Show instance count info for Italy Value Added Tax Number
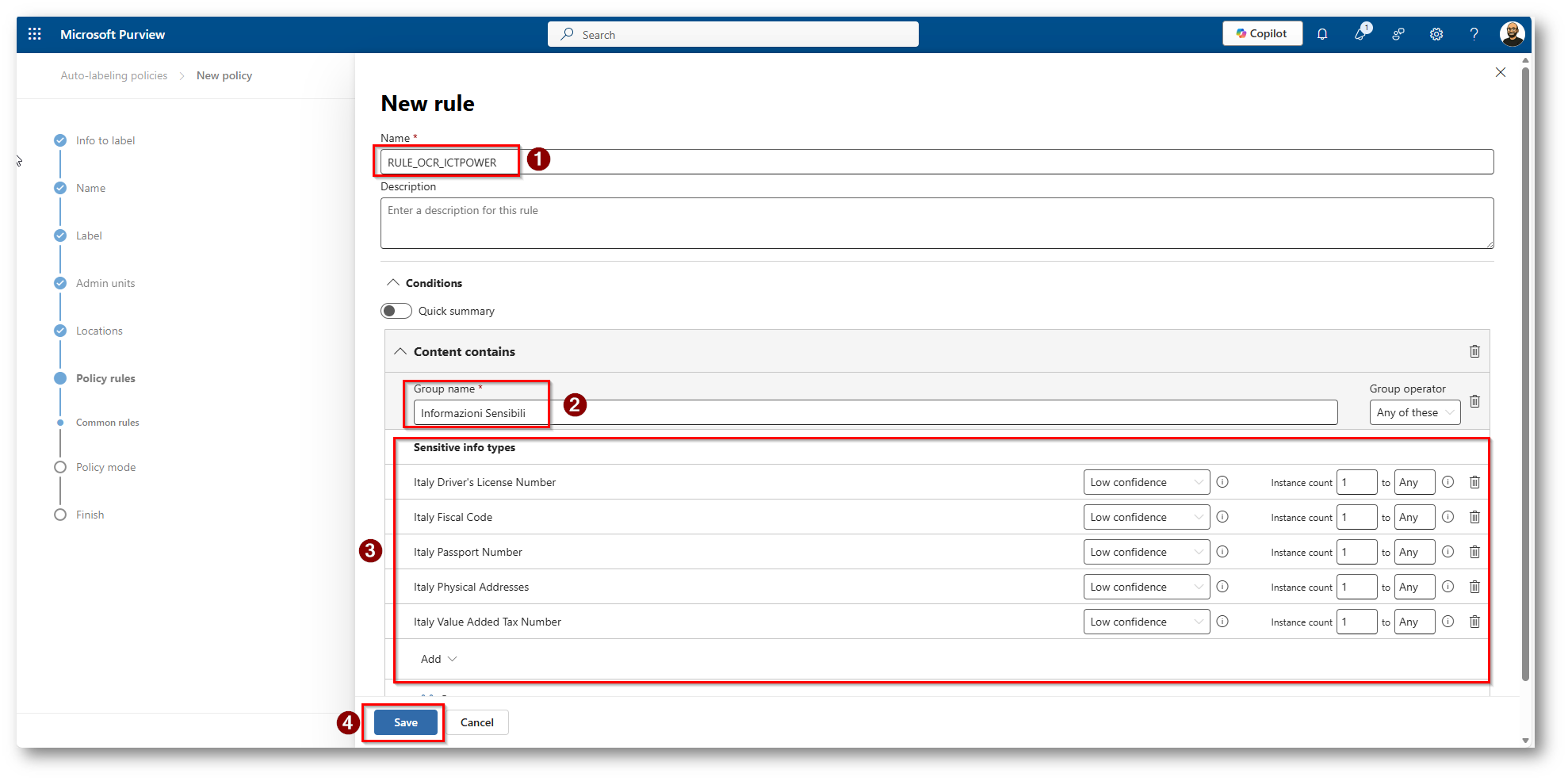 click(1448, 622)
